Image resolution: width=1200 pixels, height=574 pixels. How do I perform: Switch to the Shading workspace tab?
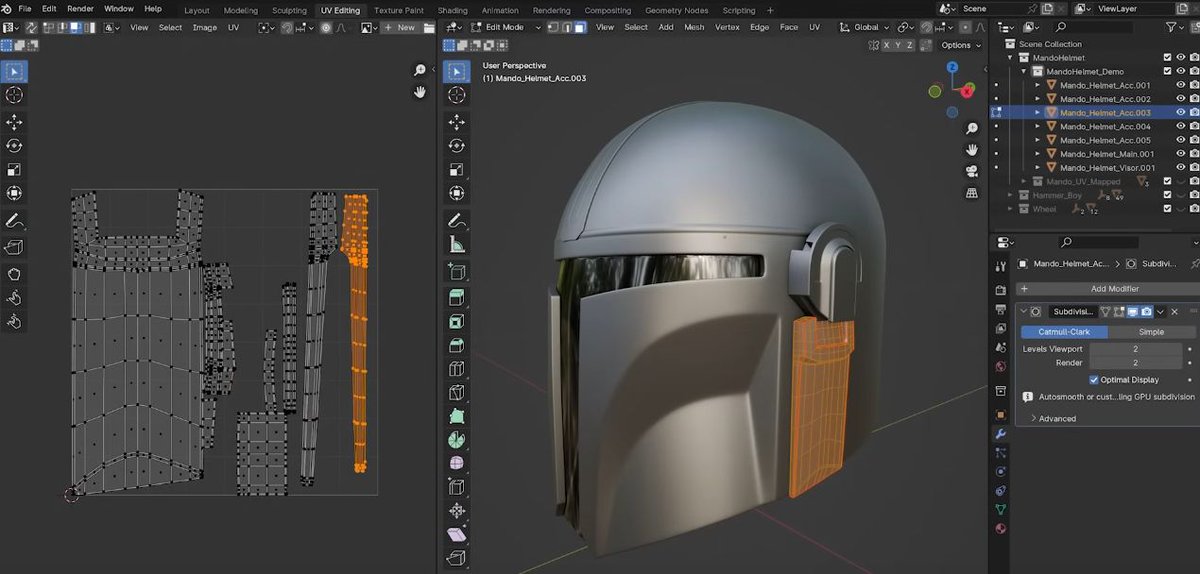tap(453, 10)
